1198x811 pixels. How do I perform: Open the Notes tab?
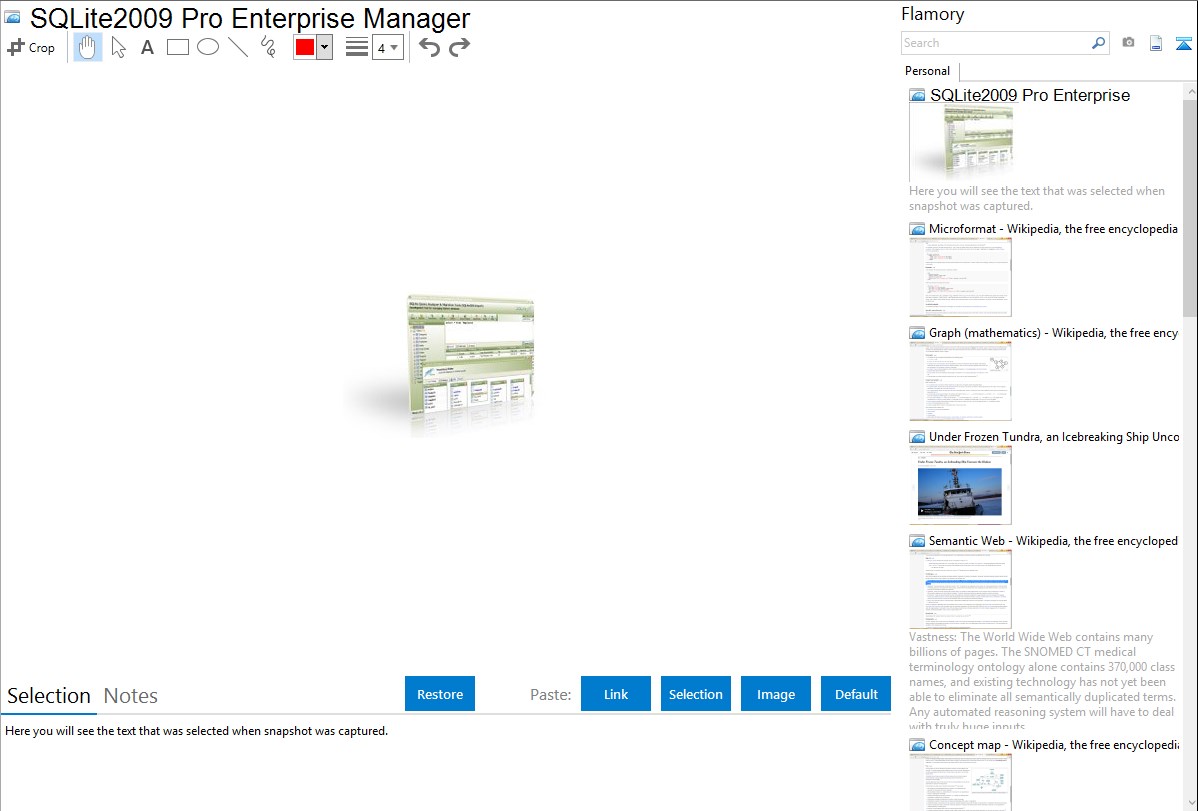tap(131, 696)
